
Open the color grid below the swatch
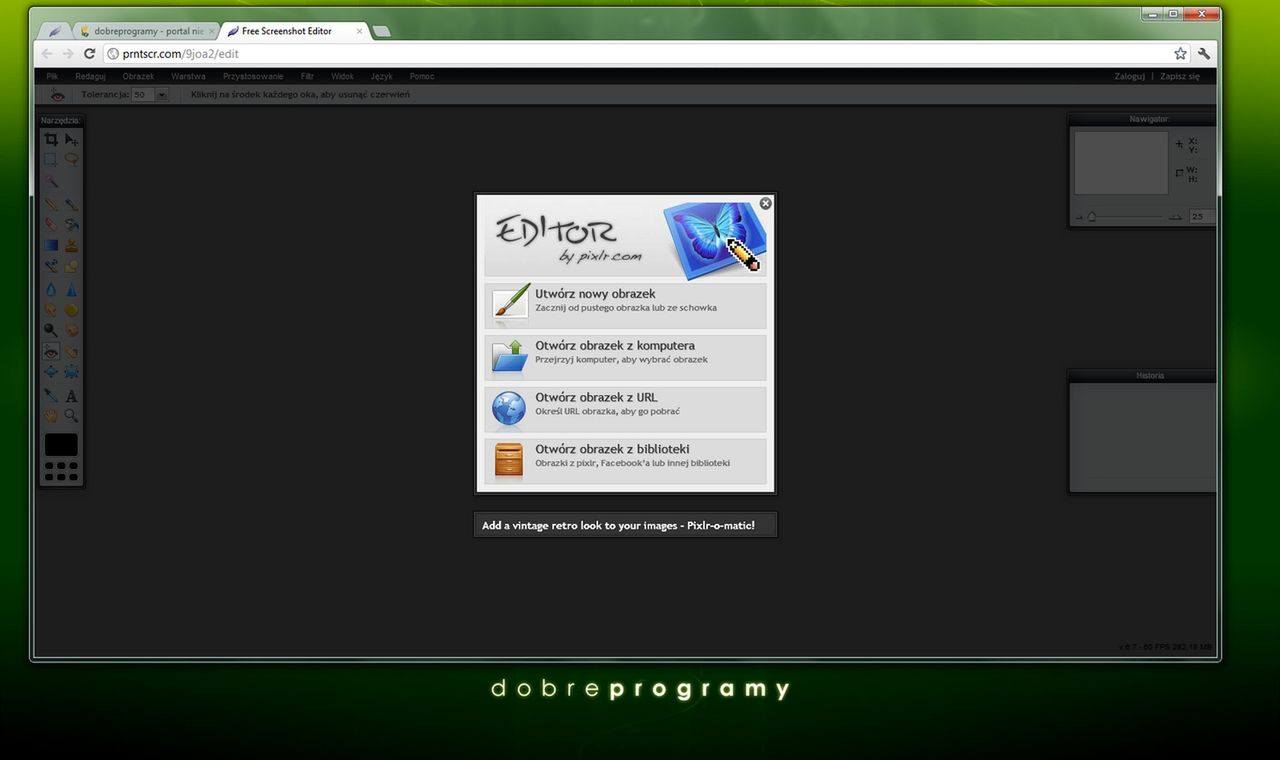(x=61, y=471)
